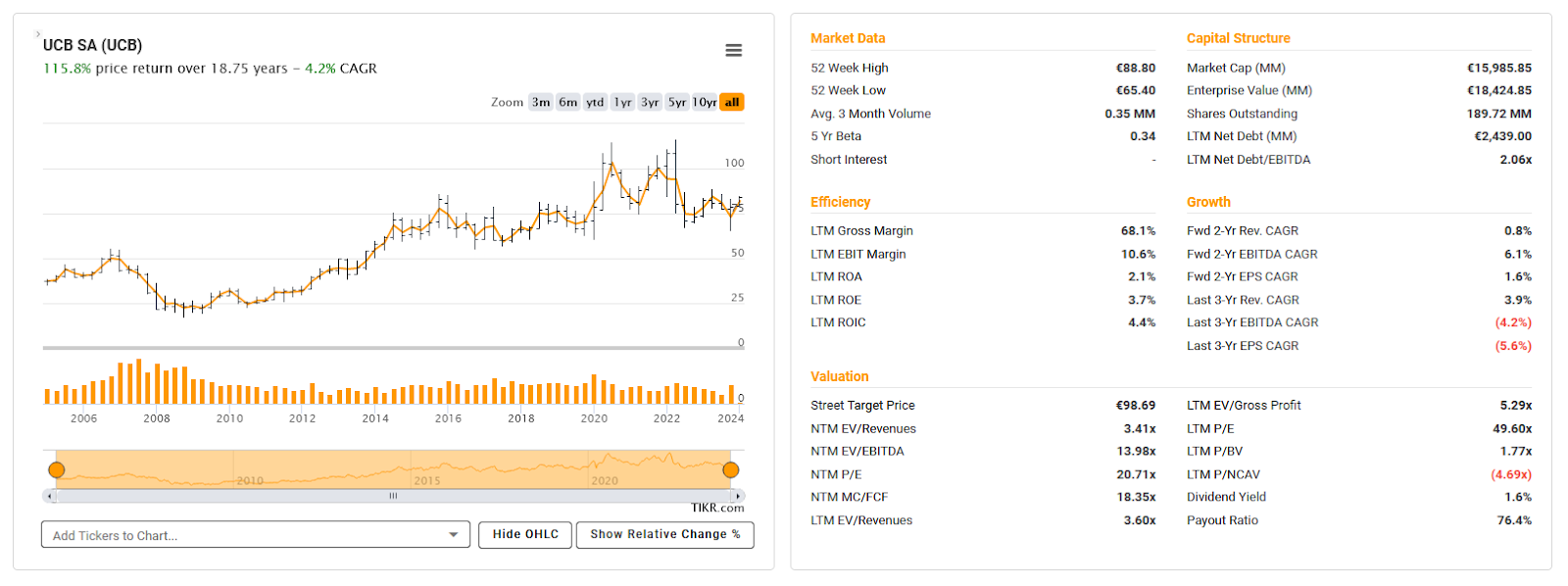
Task: Click the navigator scrollbar center grip
Action: [393, 496]
